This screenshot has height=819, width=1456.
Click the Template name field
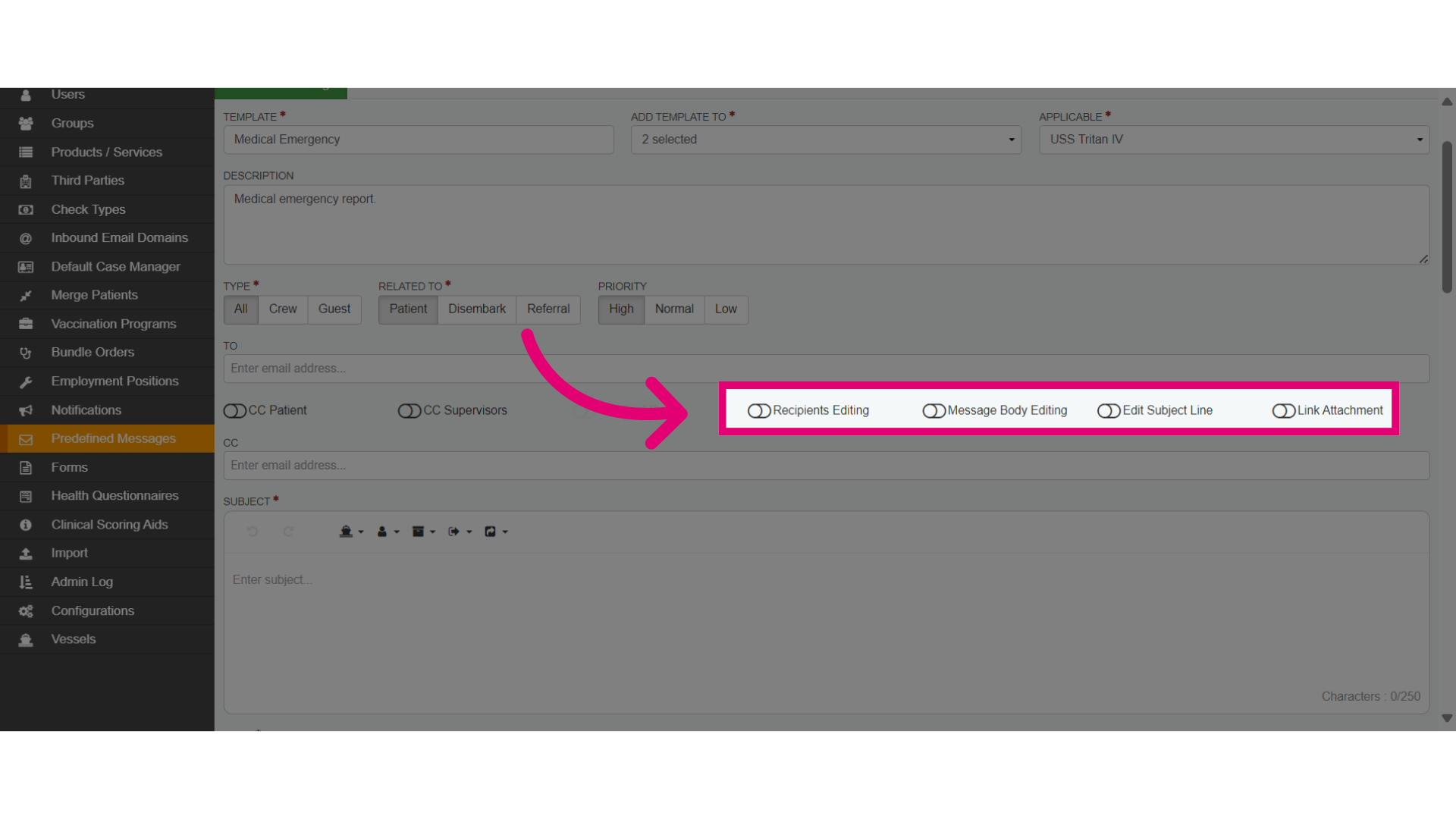click(419, 140)
